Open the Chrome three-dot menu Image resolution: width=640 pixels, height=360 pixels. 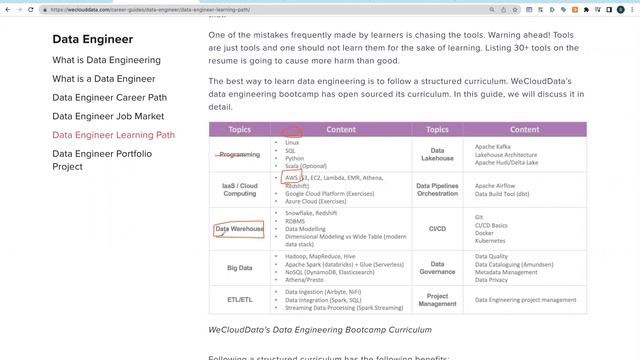[632, 9]
